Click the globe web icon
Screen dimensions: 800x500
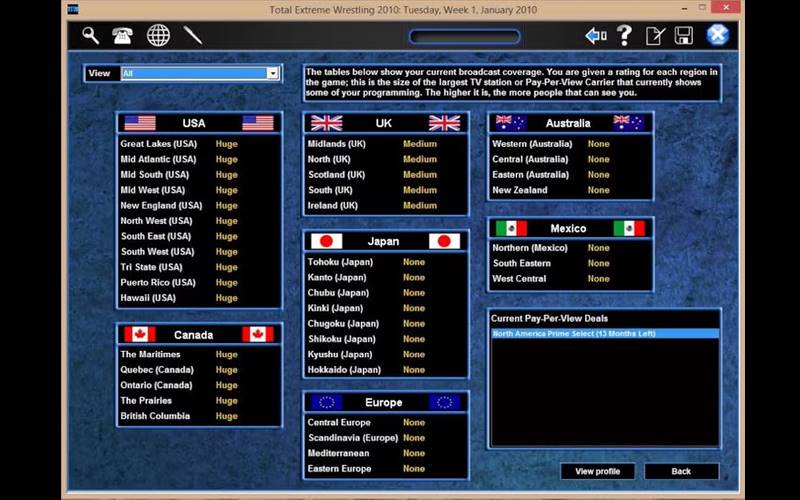tap(158, 36)
